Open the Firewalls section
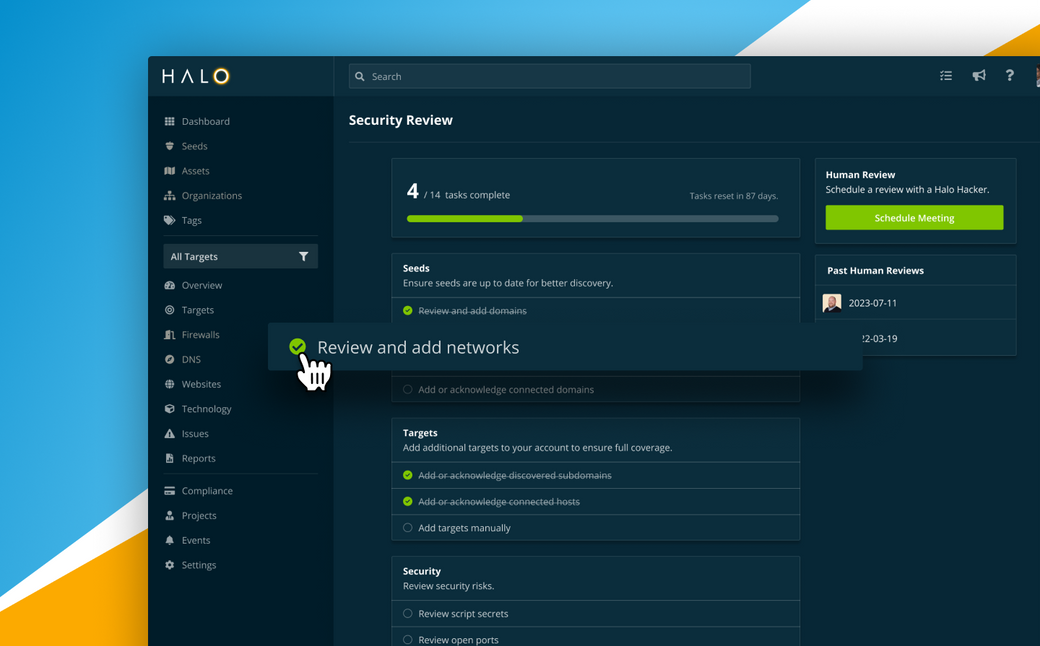The width and height of the screenshot is (1040, 646). [199, 334]
